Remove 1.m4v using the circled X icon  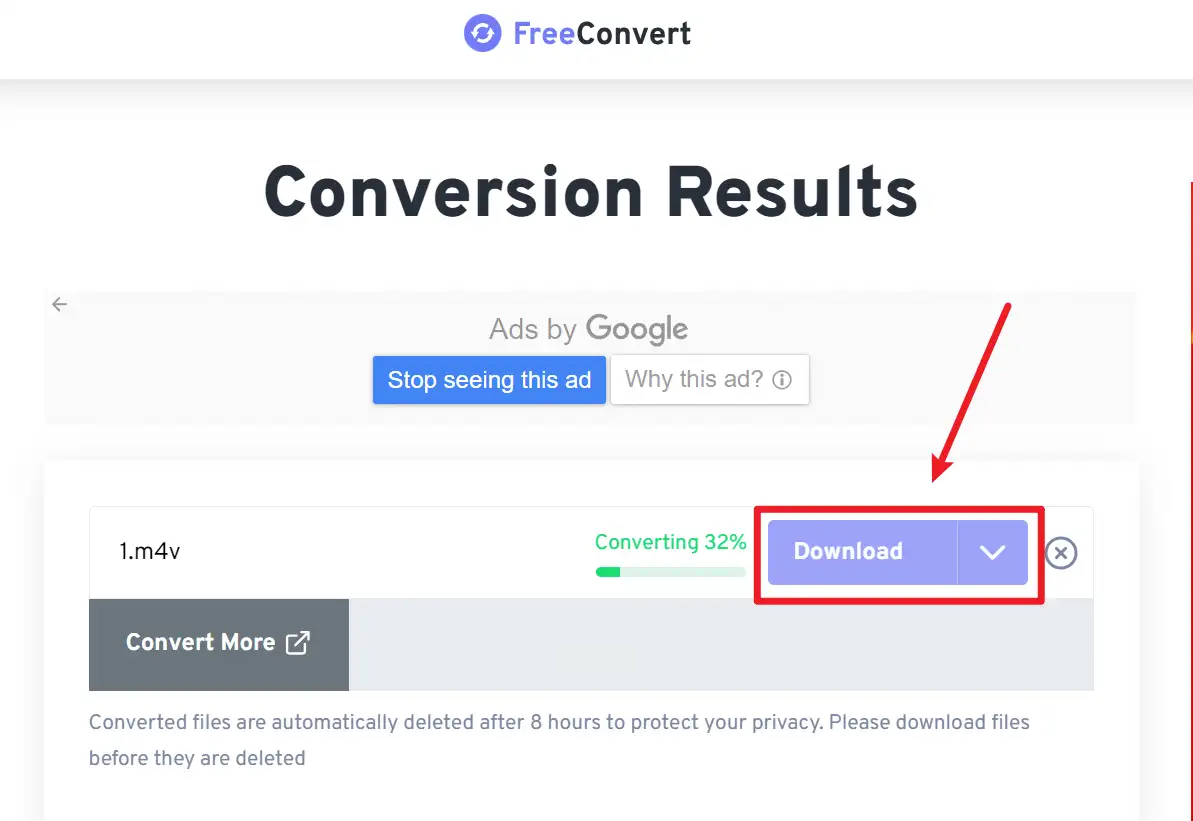(1061, 552)
